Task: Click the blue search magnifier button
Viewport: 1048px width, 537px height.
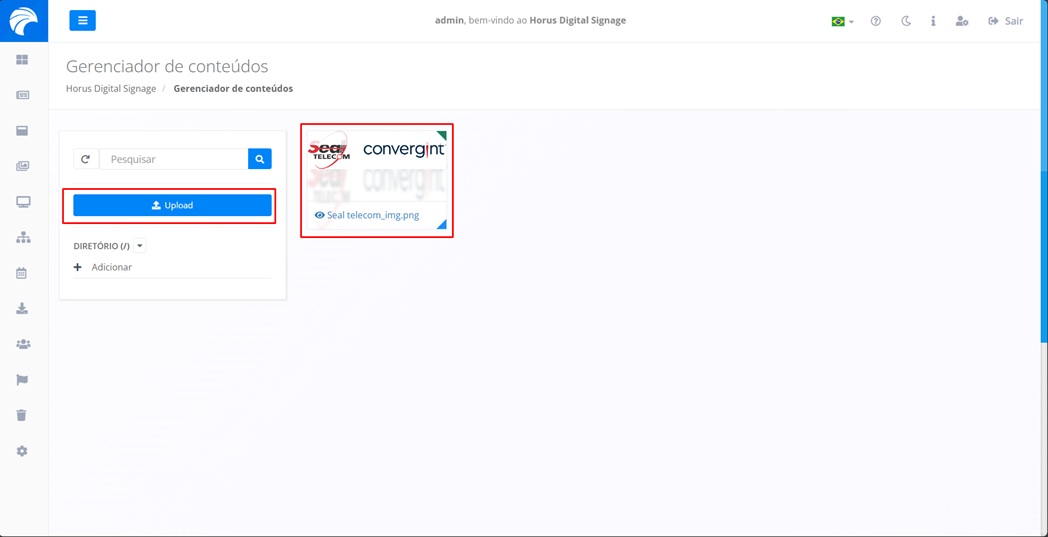Action: 260,159
